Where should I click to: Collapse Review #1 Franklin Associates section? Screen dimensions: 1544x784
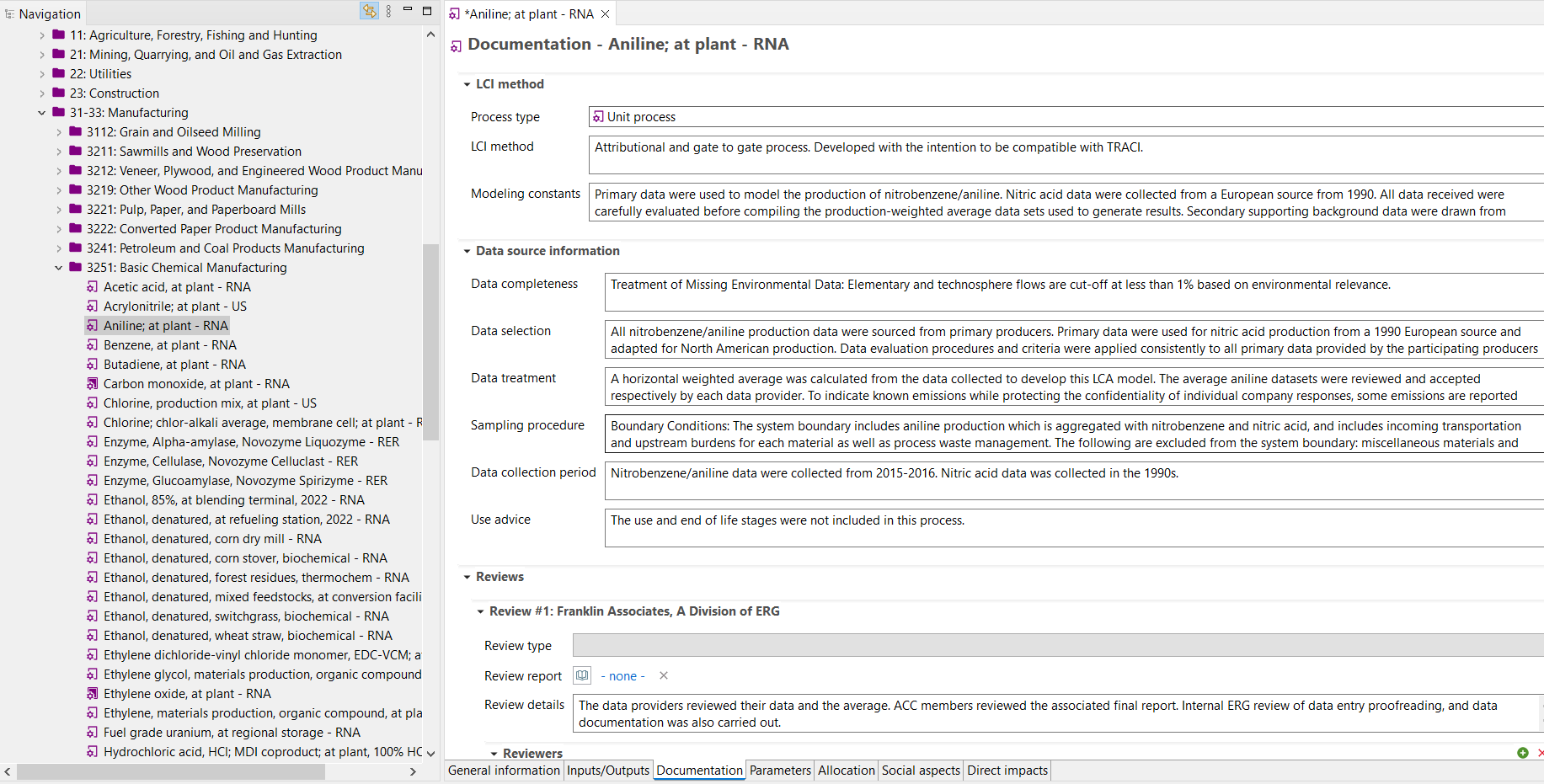pyautogui.click(x=480, y=611)
